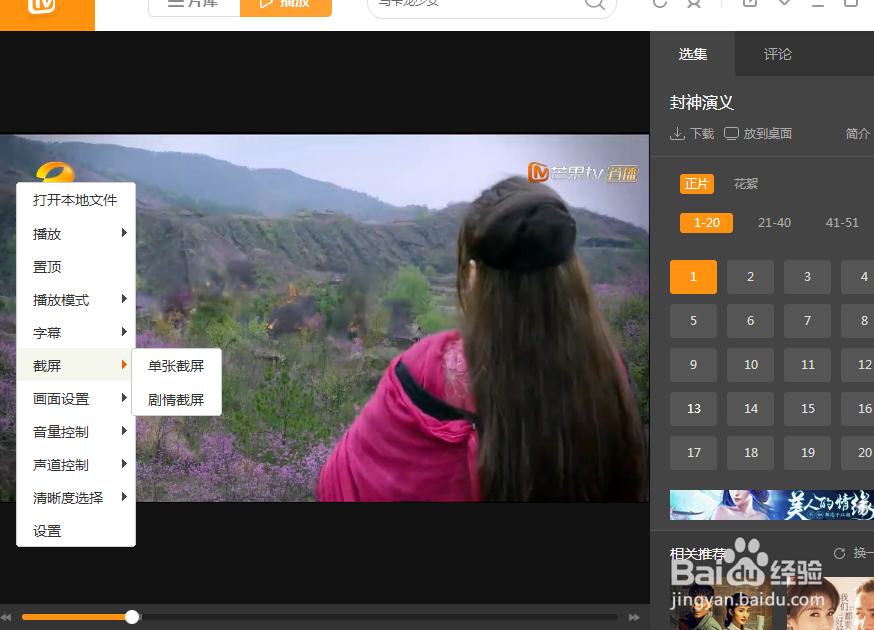The height and width of the screenshot is (630, 874).
Task: Click the magnifier search icon
Action: coord(595,3)
